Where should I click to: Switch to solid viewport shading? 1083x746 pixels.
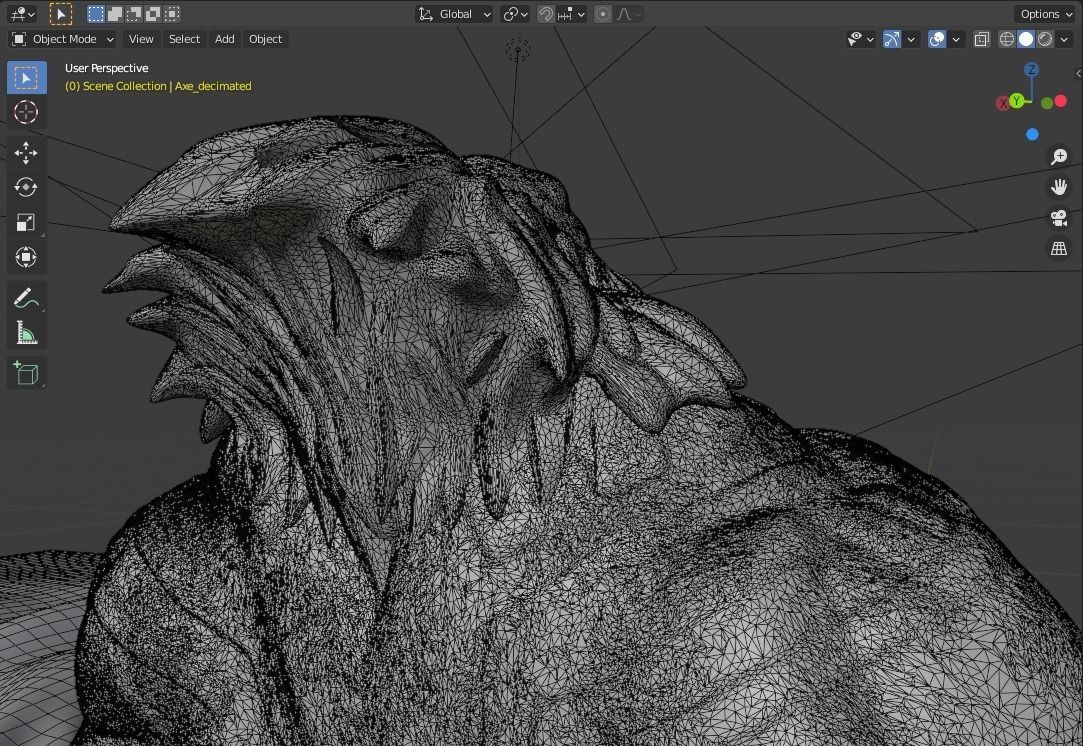(1026, 39)
